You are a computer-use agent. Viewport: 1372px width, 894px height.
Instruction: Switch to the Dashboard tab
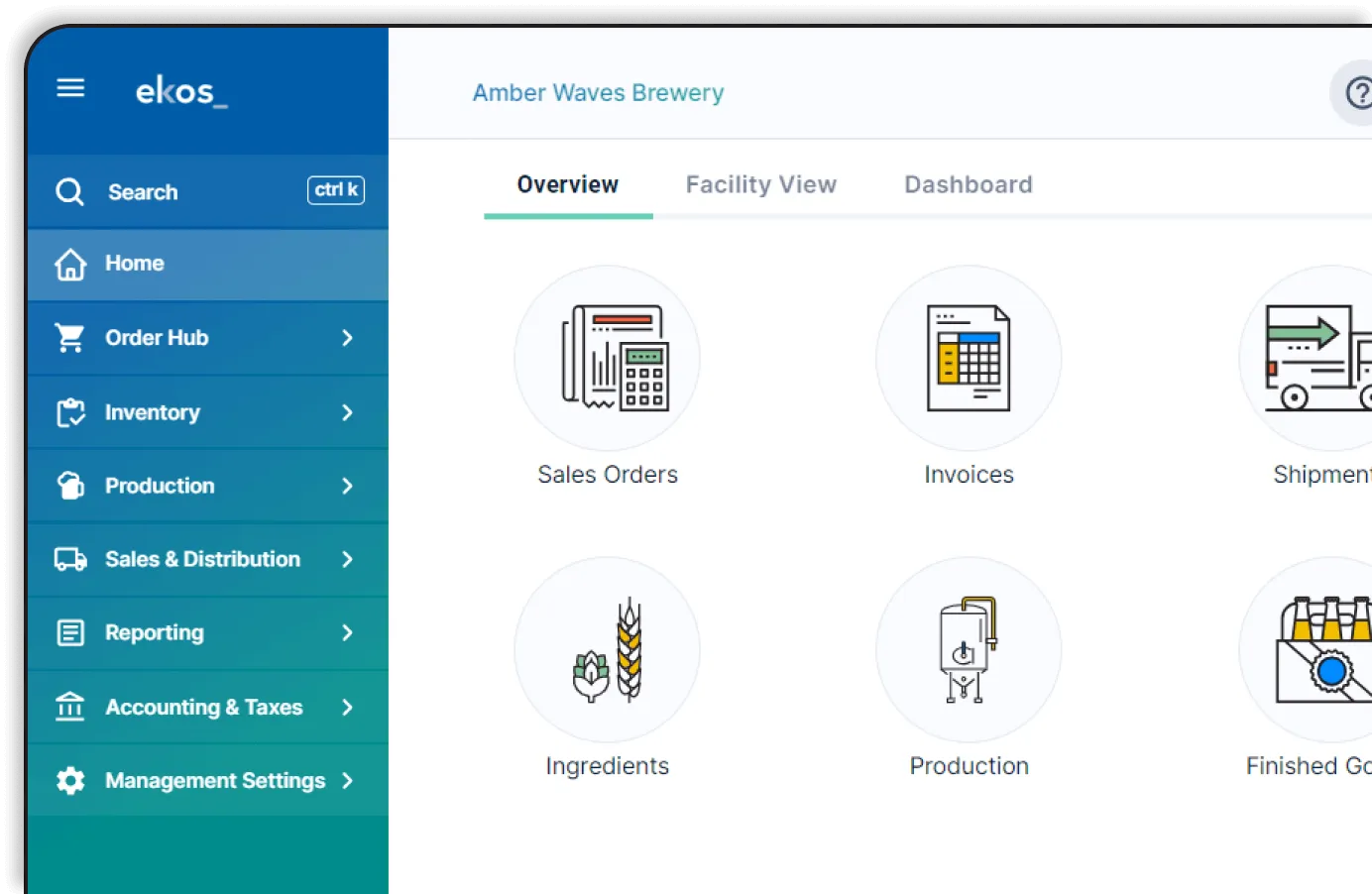point(969,185)
